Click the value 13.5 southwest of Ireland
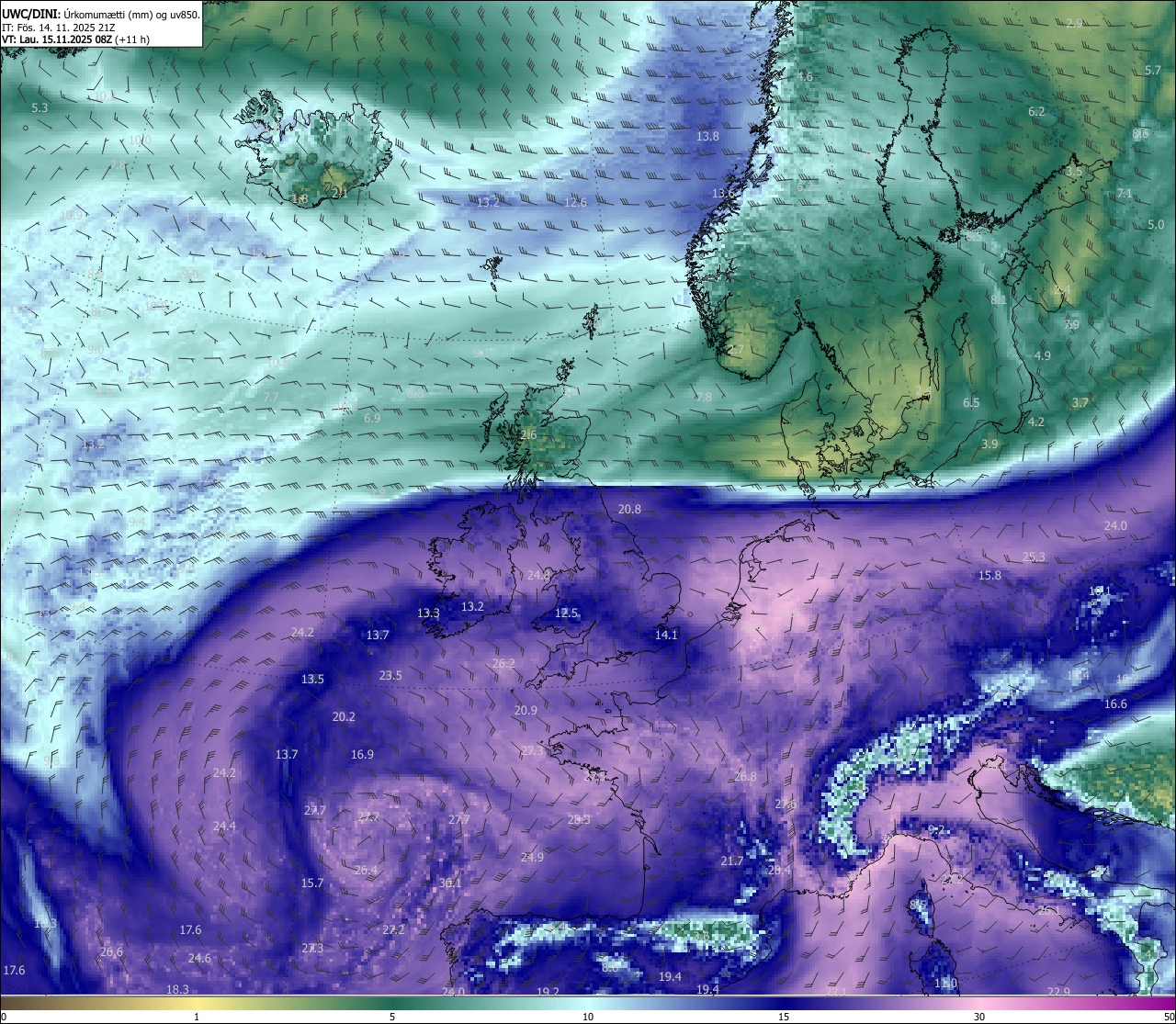1176x1024 pixels. click(312, 680)
